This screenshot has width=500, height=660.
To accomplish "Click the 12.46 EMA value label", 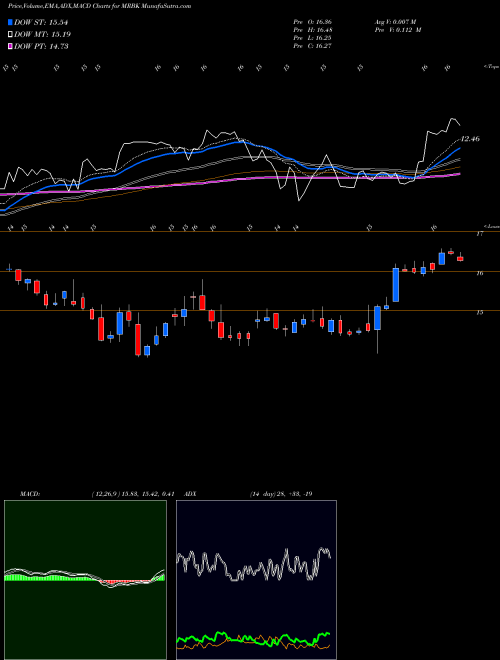I will [x=470, y=138].
